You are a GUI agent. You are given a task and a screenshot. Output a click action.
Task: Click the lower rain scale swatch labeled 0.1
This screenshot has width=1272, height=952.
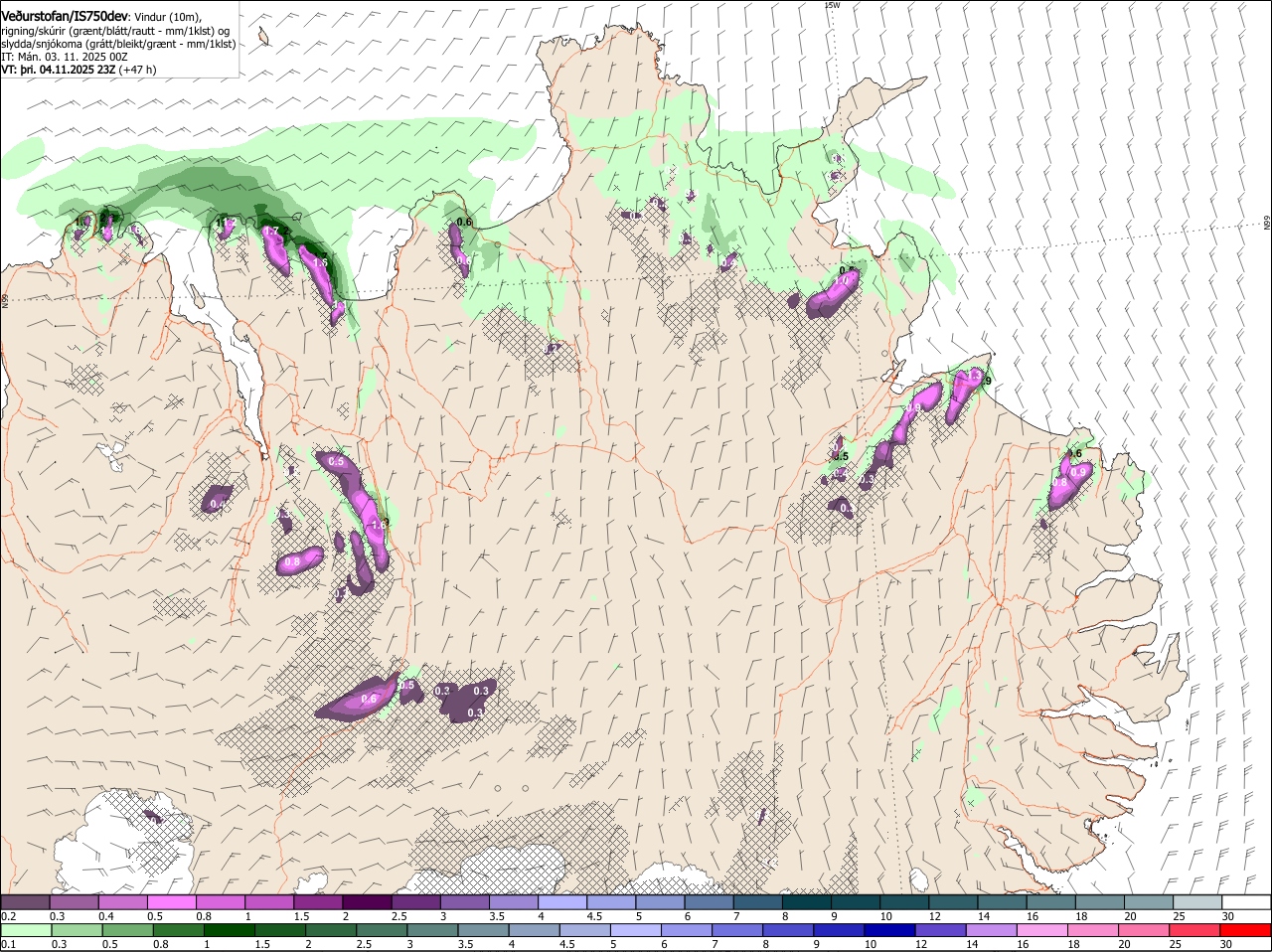click(x=26, y=930)
